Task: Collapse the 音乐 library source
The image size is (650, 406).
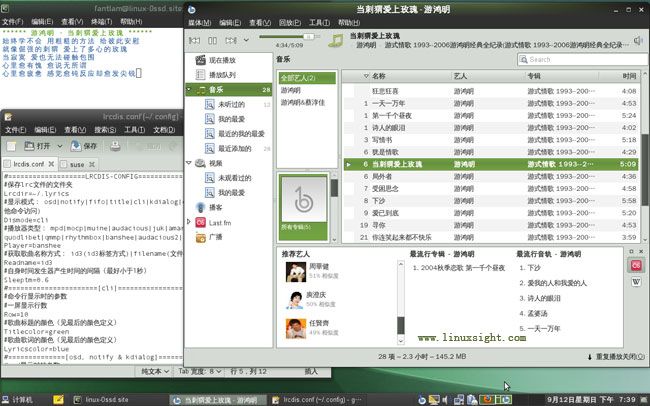Action: (189, 89)
